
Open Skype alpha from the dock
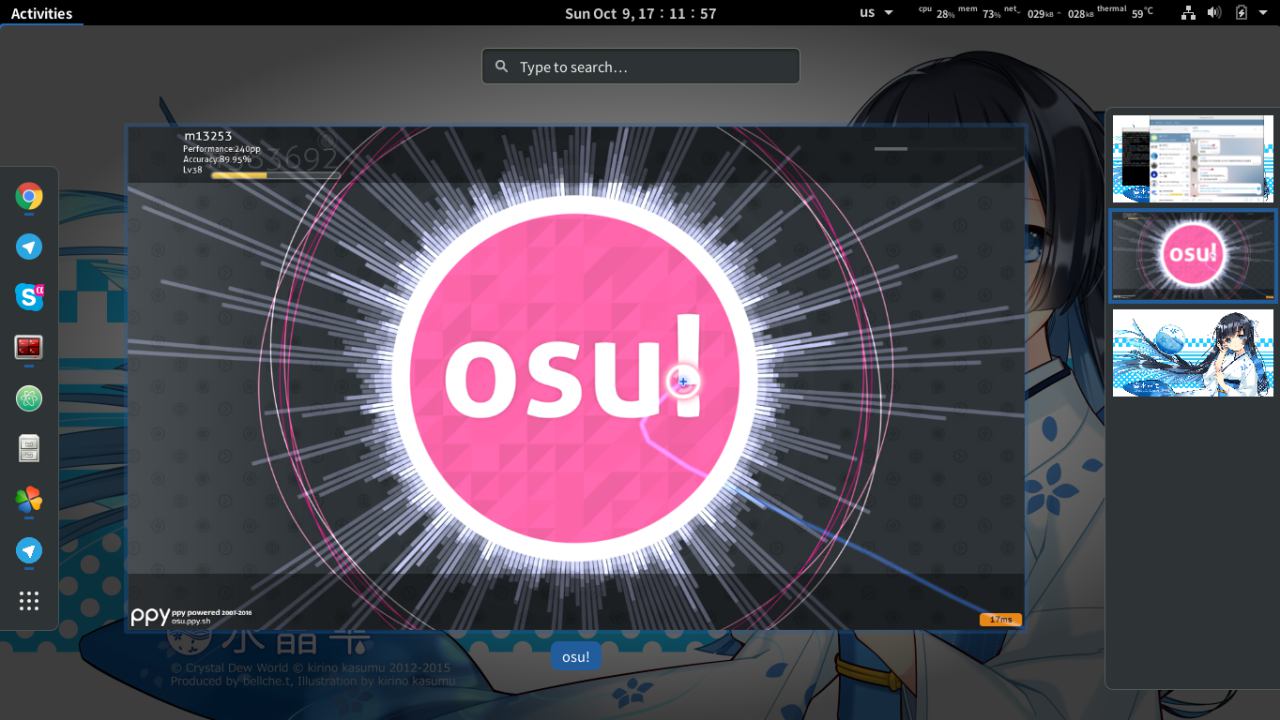point(29,296)
